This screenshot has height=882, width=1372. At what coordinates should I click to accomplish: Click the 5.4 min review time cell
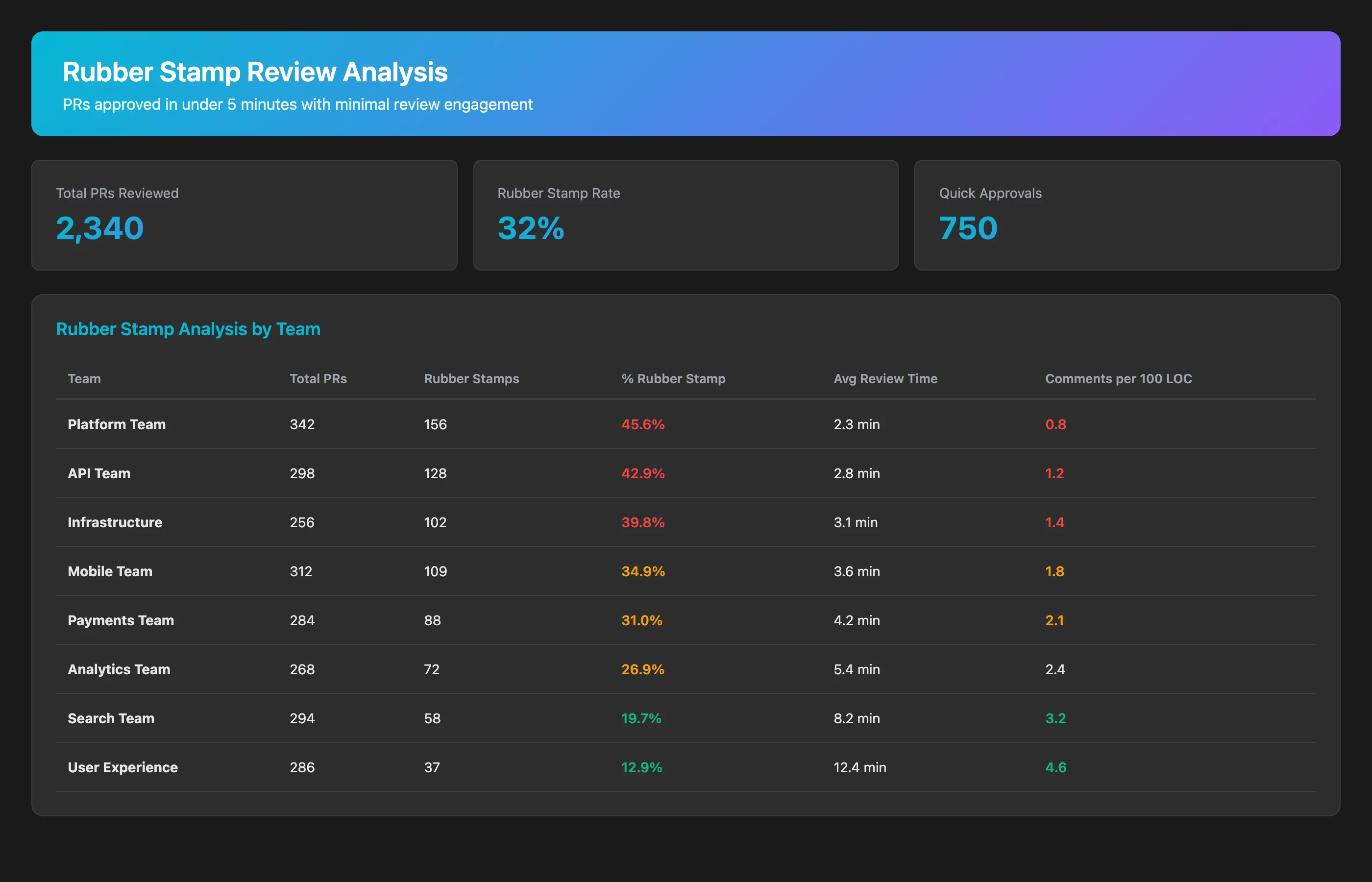pyautogui.click(x=857, y=669)
